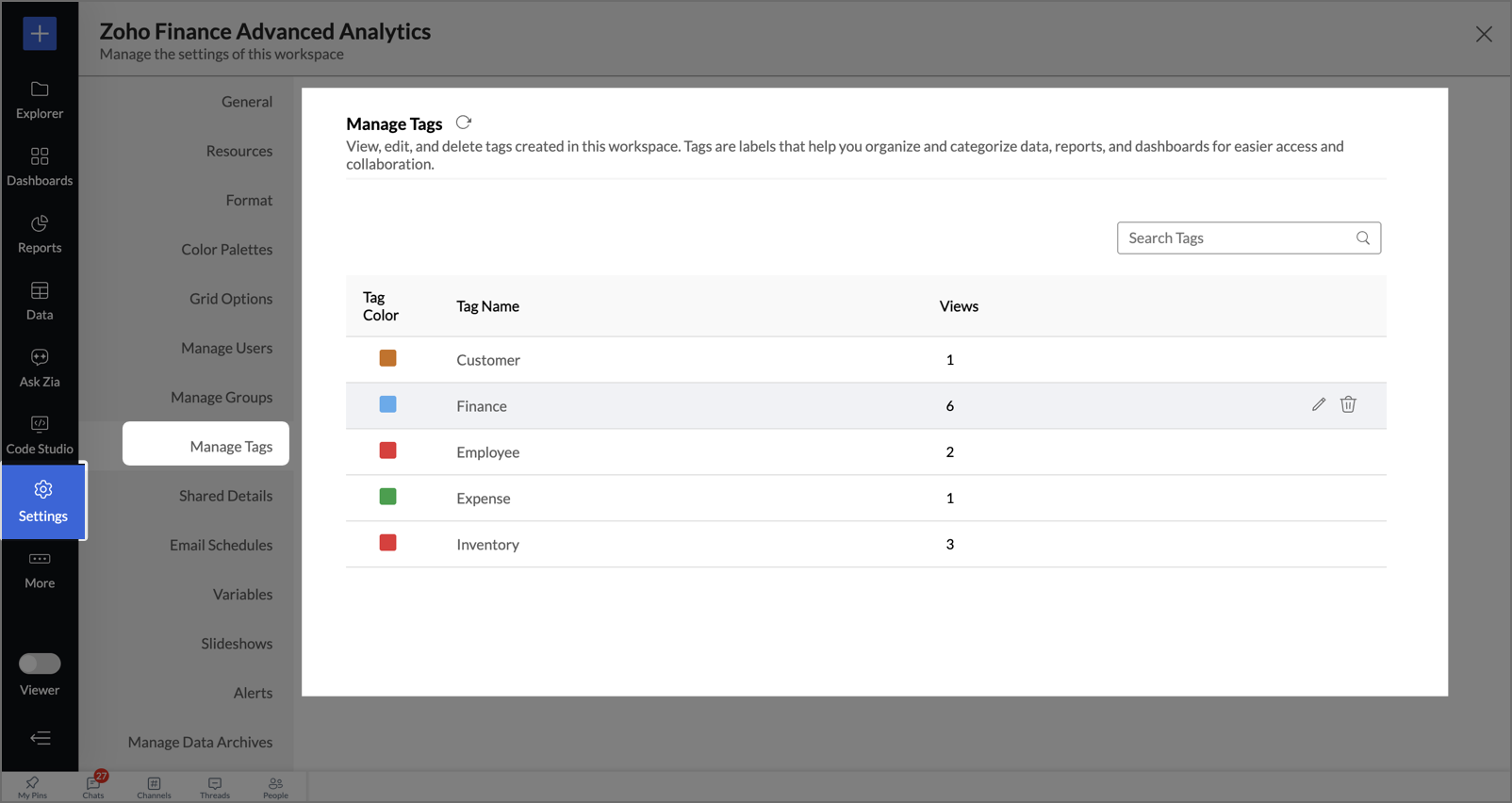Screen dimensions: 1512x803
Task: Delete the Finance tag using trash icon
Action: [1348, 404]
